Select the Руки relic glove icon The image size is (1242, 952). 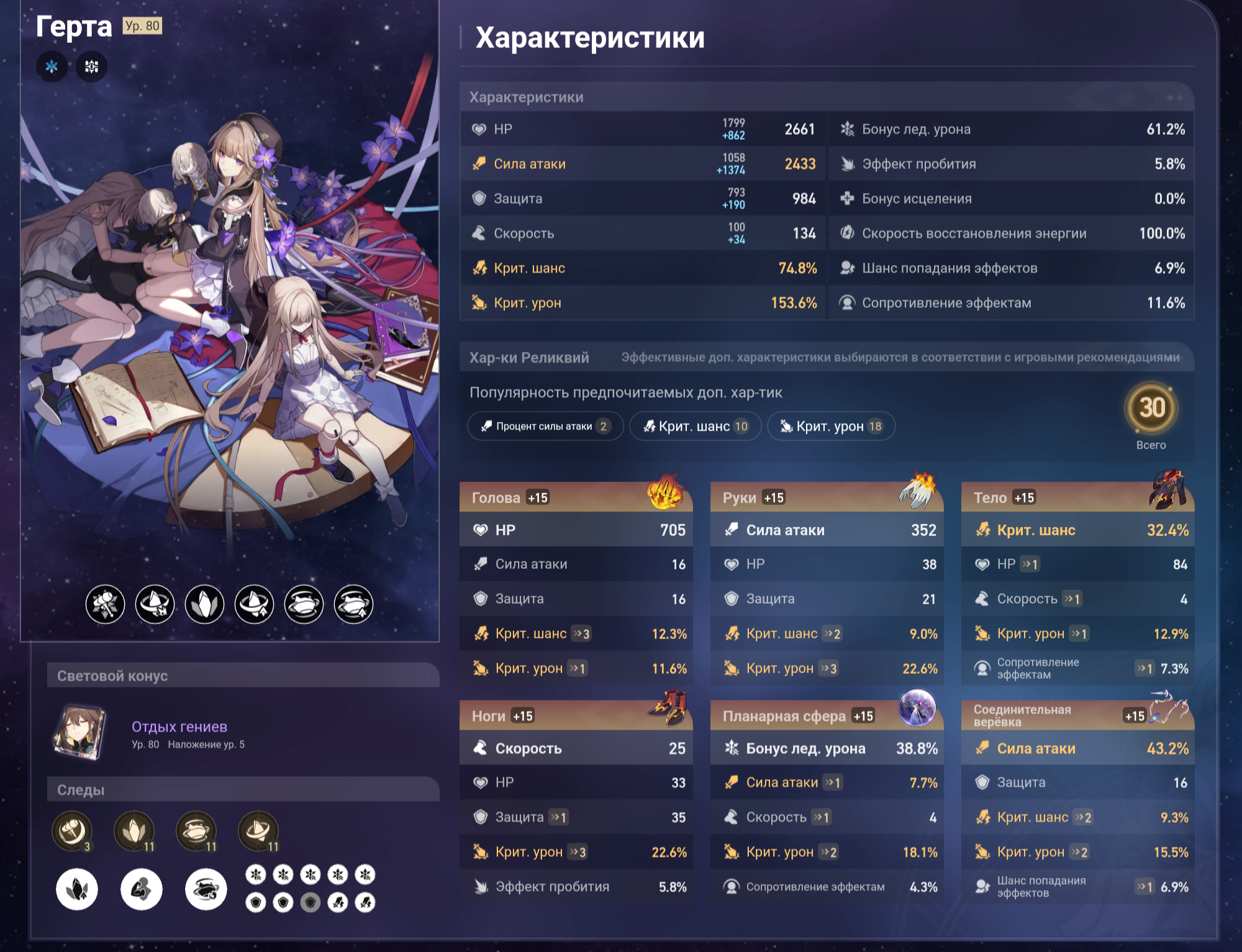tap(918, 490)
